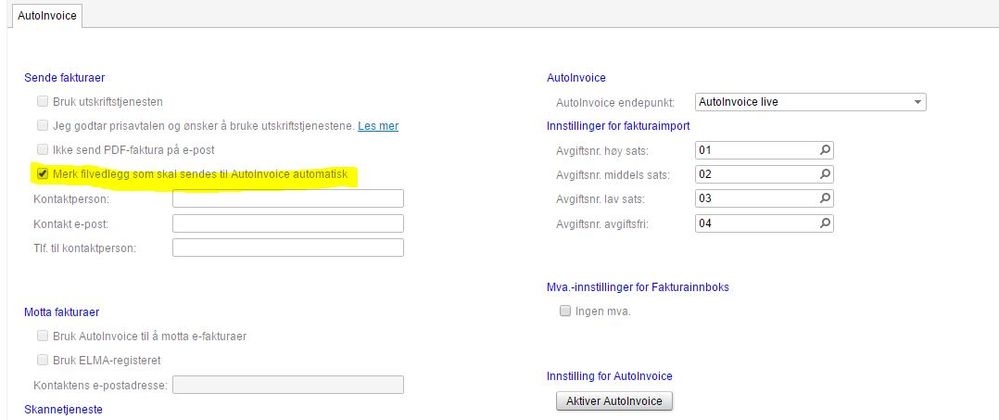Click the AutoInvoice endepunkt label

[615, 102]
